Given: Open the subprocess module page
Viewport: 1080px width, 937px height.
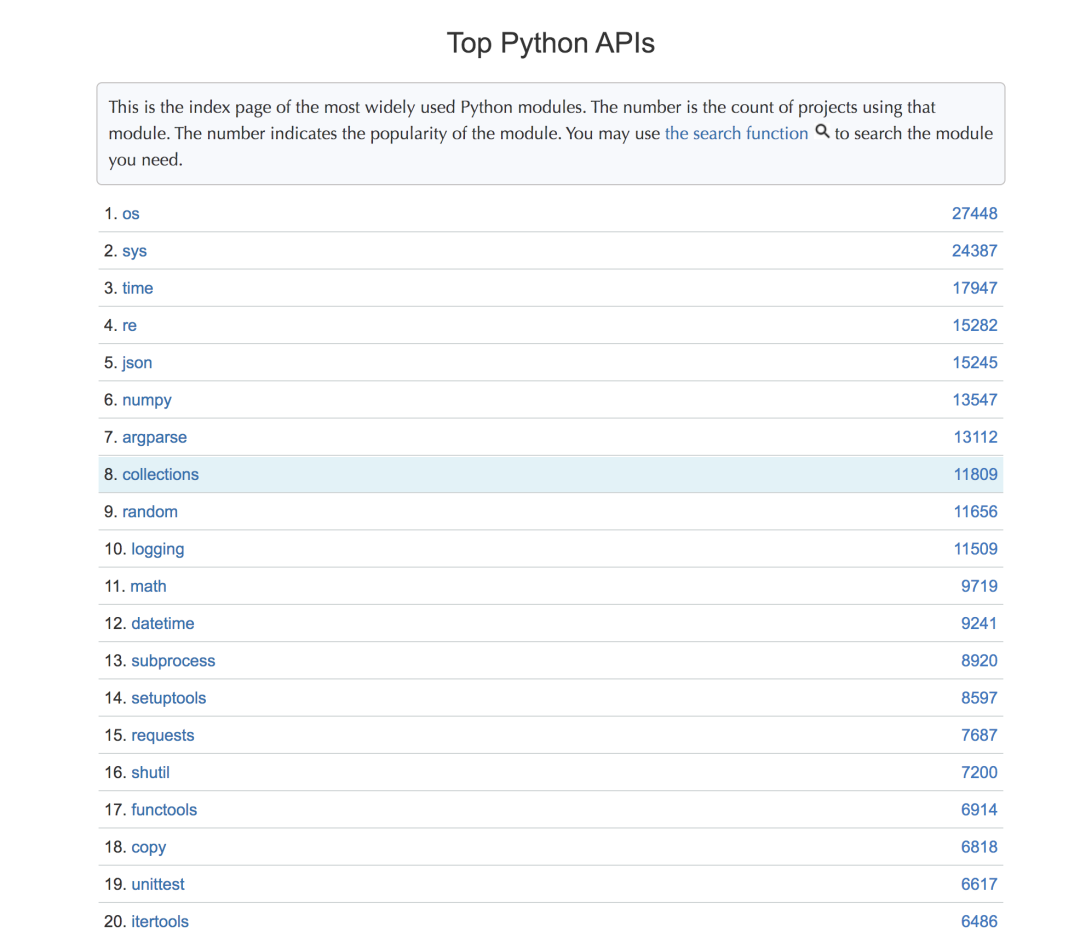Looking at the screenshot, I should click(x=173, y=660).
